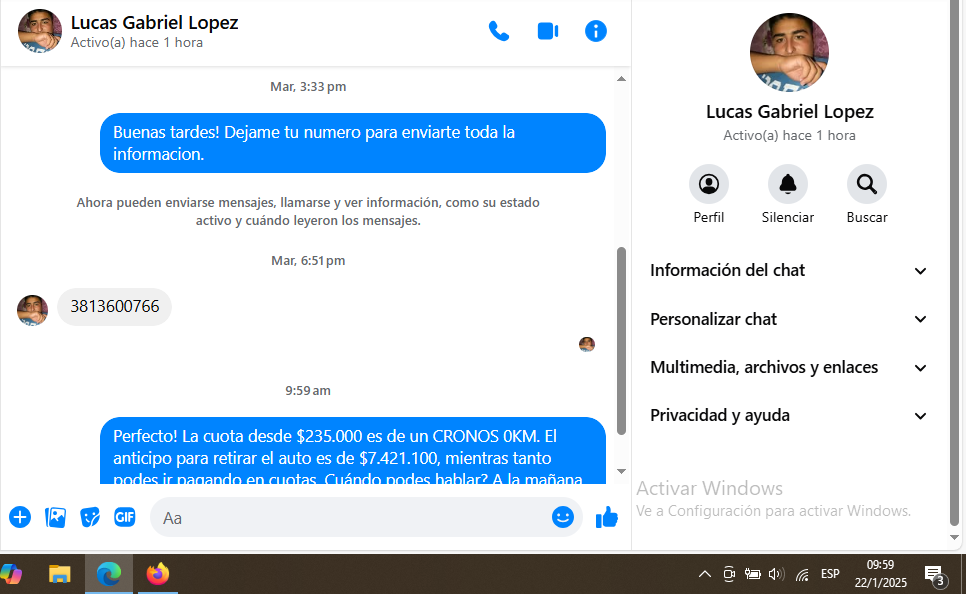Screen dimensions: 966x594
Task: Open the notification center with 3 notifications
Action: tap(935, 576)
